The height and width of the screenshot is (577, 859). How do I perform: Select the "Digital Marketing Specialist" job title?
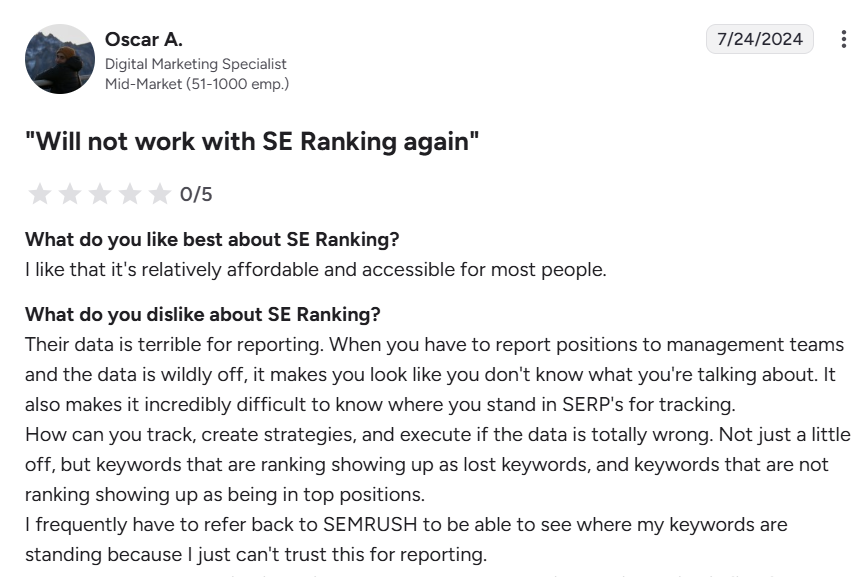click(196, 63)
